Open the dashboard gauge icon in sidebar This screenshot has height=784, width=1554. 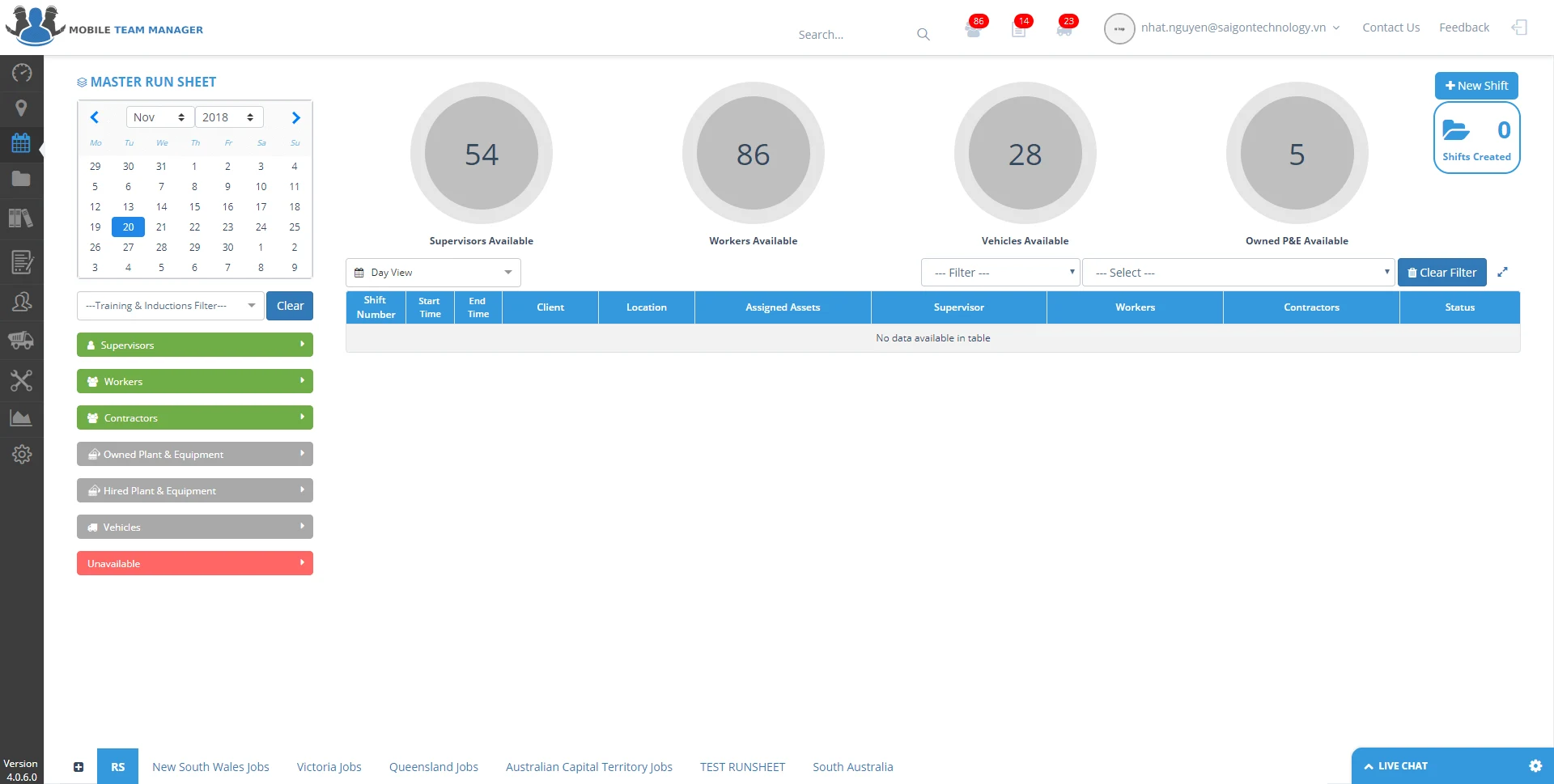[22, 73]
